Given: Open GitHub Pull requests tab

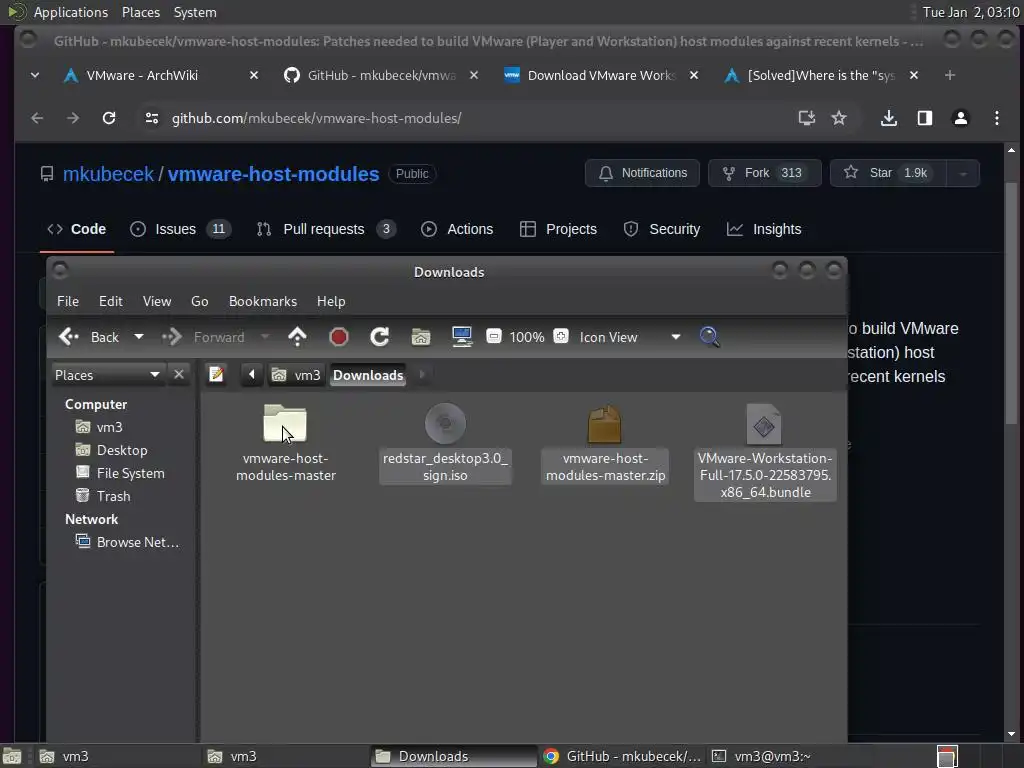Looking at the screenshot, I should pos(326,229).
